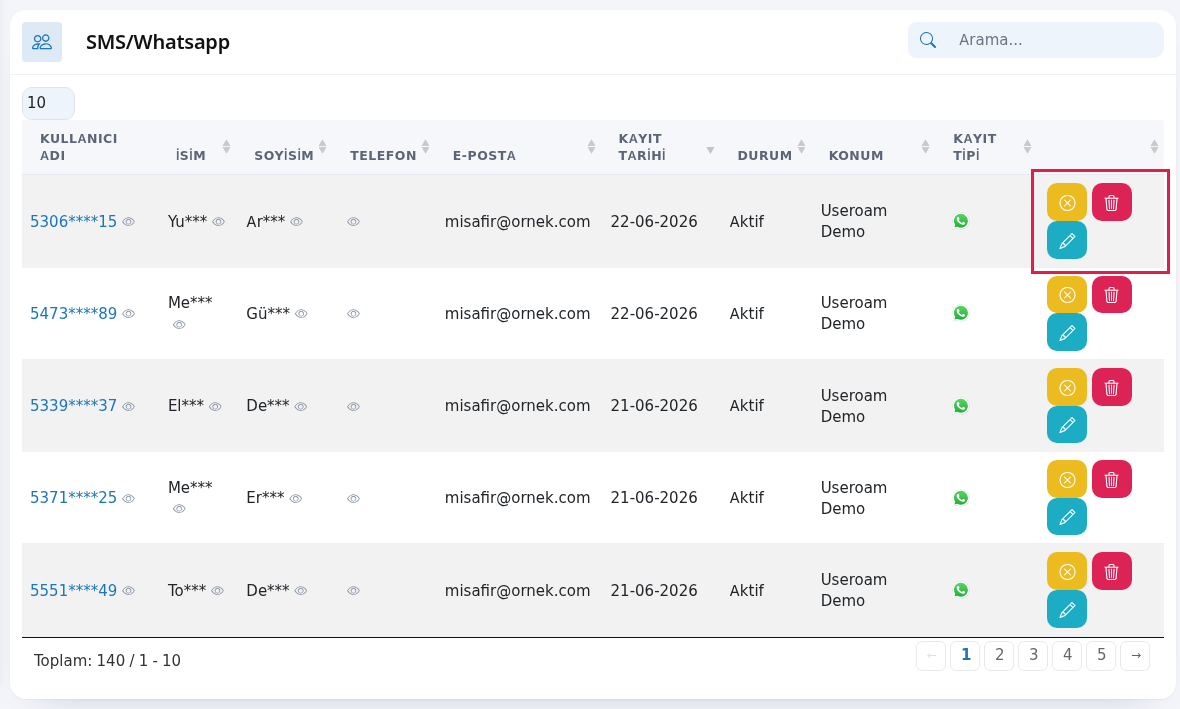1180x709 pixels.
Task: Focus the Arama search input field
Action: 1054,40
